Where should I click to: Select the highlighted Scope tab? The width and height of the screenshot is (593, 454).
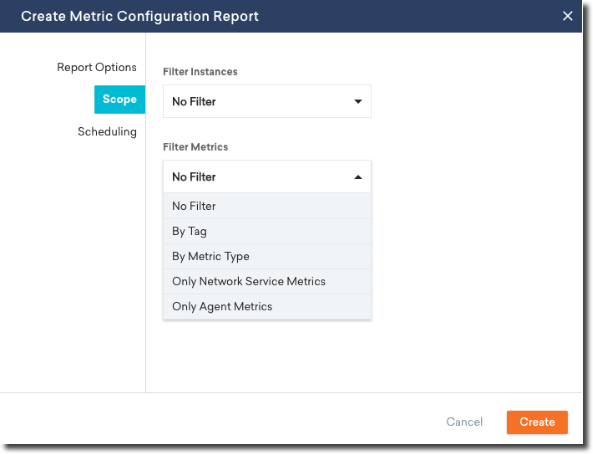(x=120, y=100)
